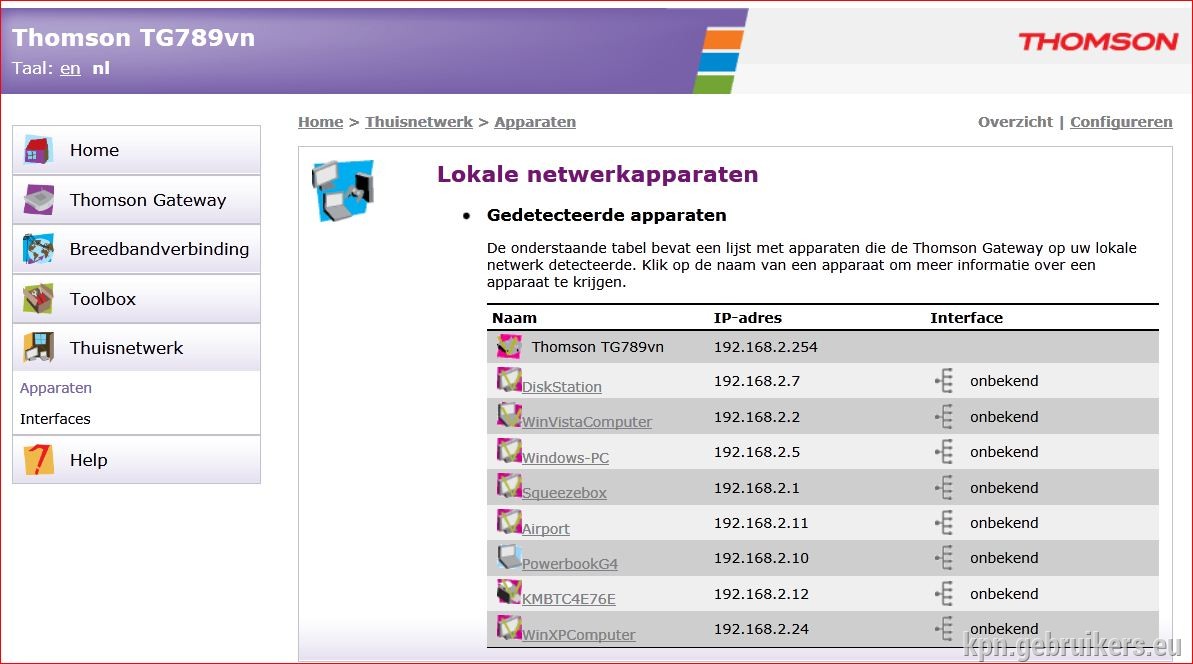
Task: Select Apparaten submenu entry in sidebar
Action: [x=56, y=388]
